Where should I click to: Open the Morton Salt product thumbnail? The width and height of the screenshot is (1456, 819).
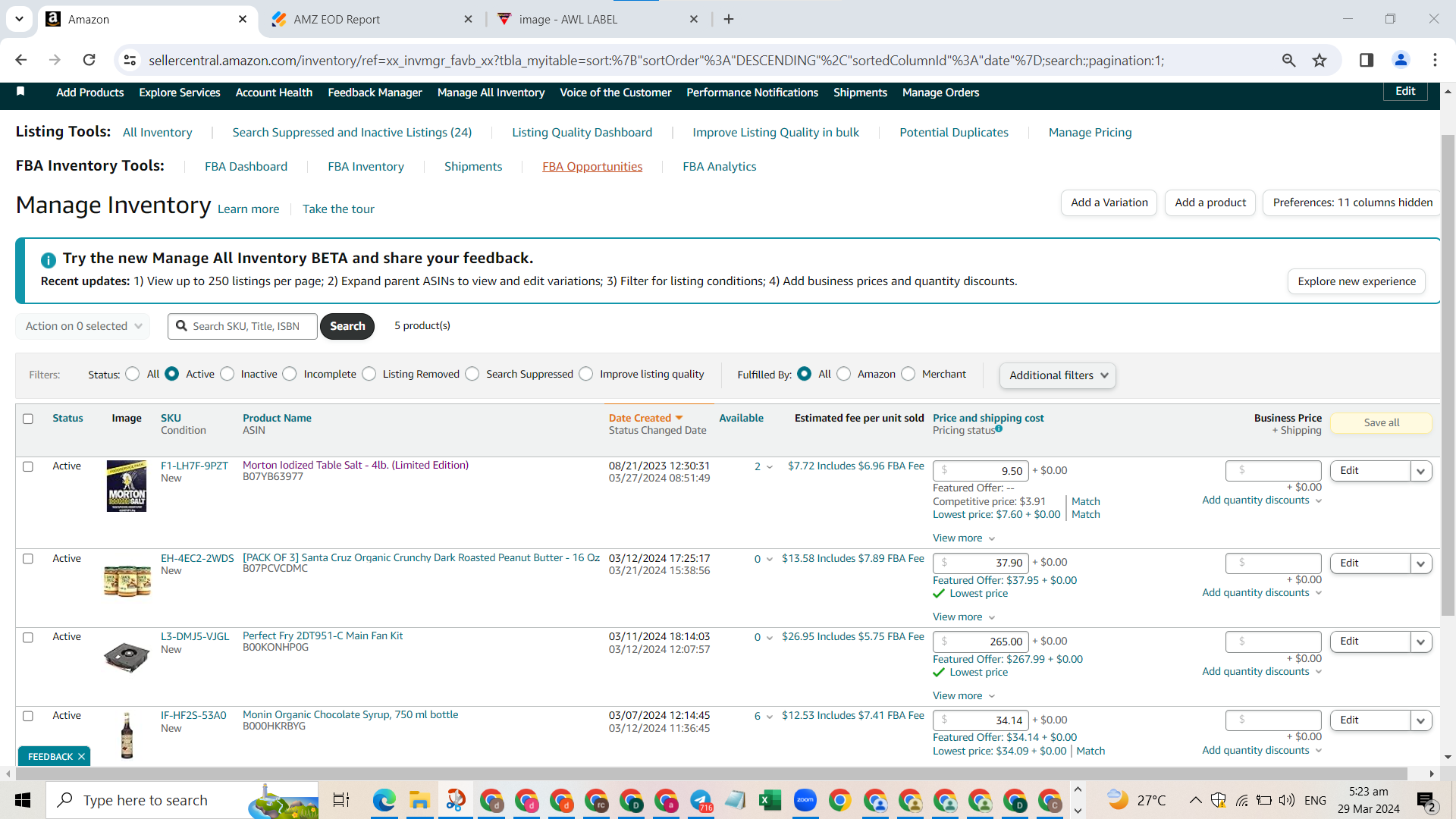click(x=127, y=486)
